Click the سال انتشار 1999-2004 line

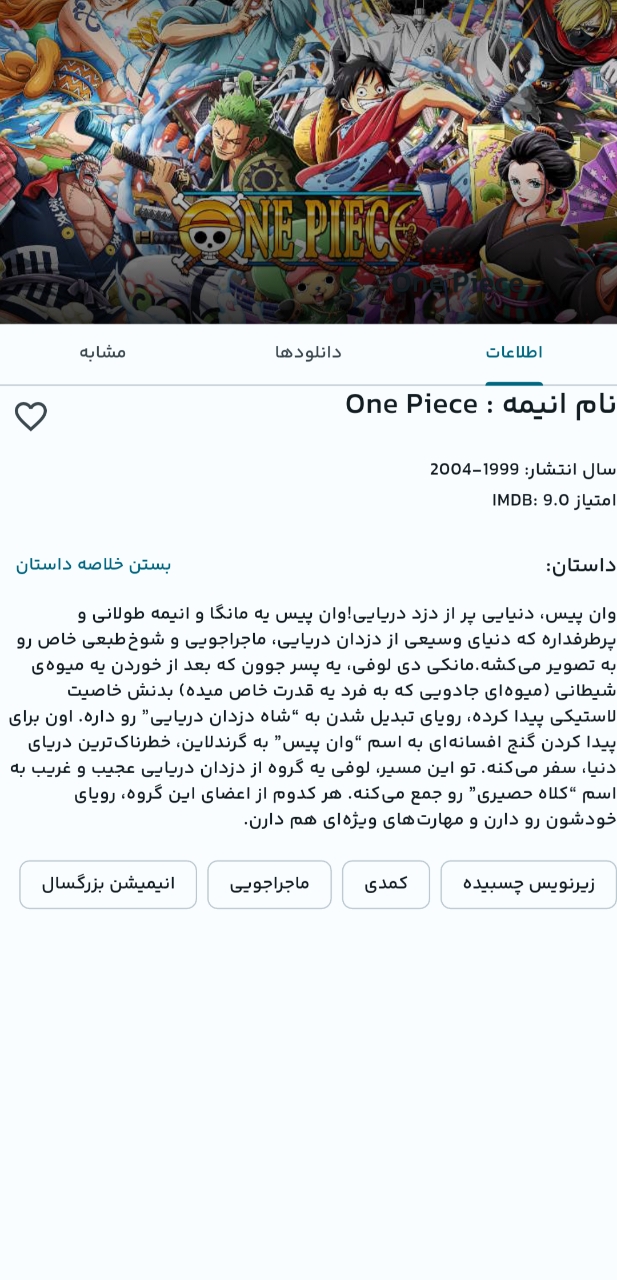click(x=523, y=470)
